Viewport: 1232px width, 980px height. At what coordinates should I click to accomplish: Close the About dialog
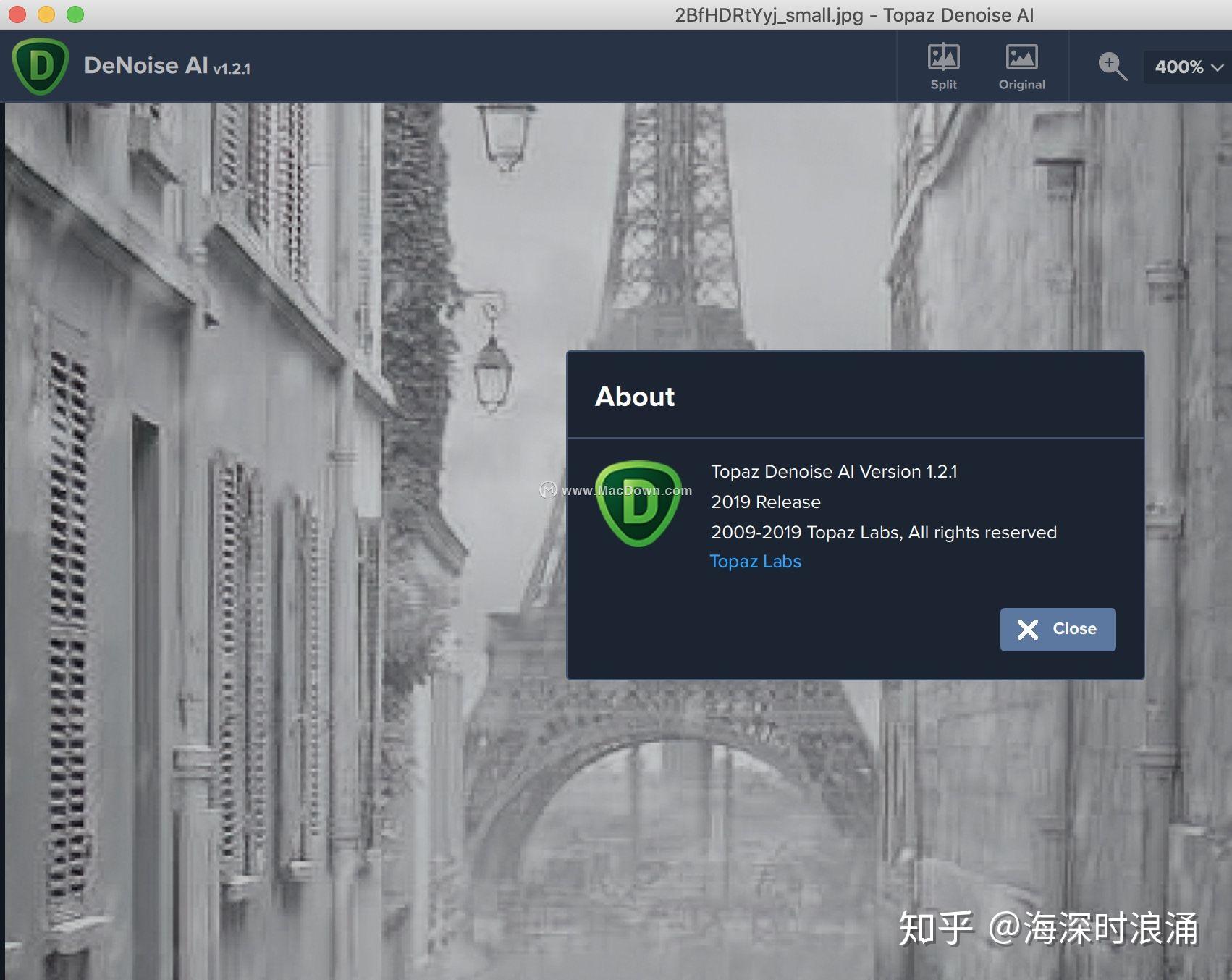[1058, 629]
